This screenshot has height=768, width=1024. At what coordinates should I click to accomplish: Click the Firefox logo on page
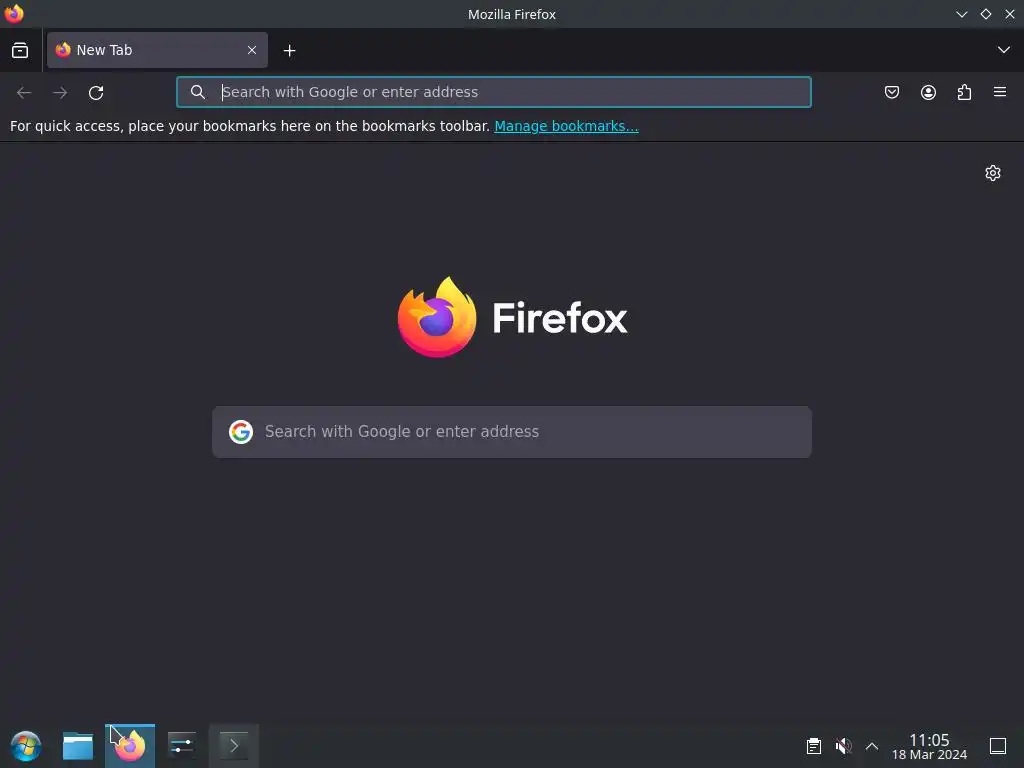(x=512, y=317)
